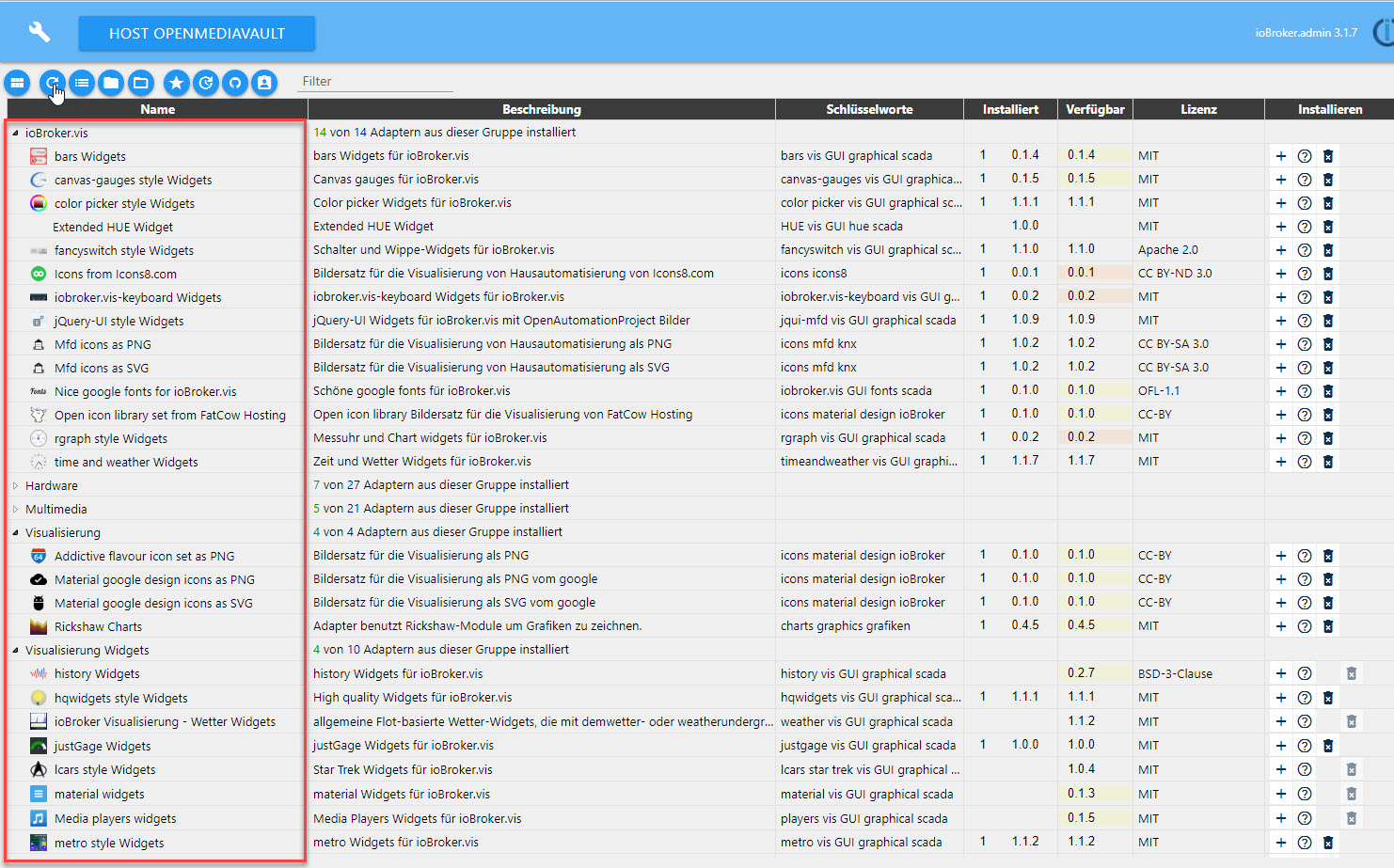The width and height of the screenshot is (1394, 868).
Task: Click the Schlüsselworte column header
Action: click(869, 109)
